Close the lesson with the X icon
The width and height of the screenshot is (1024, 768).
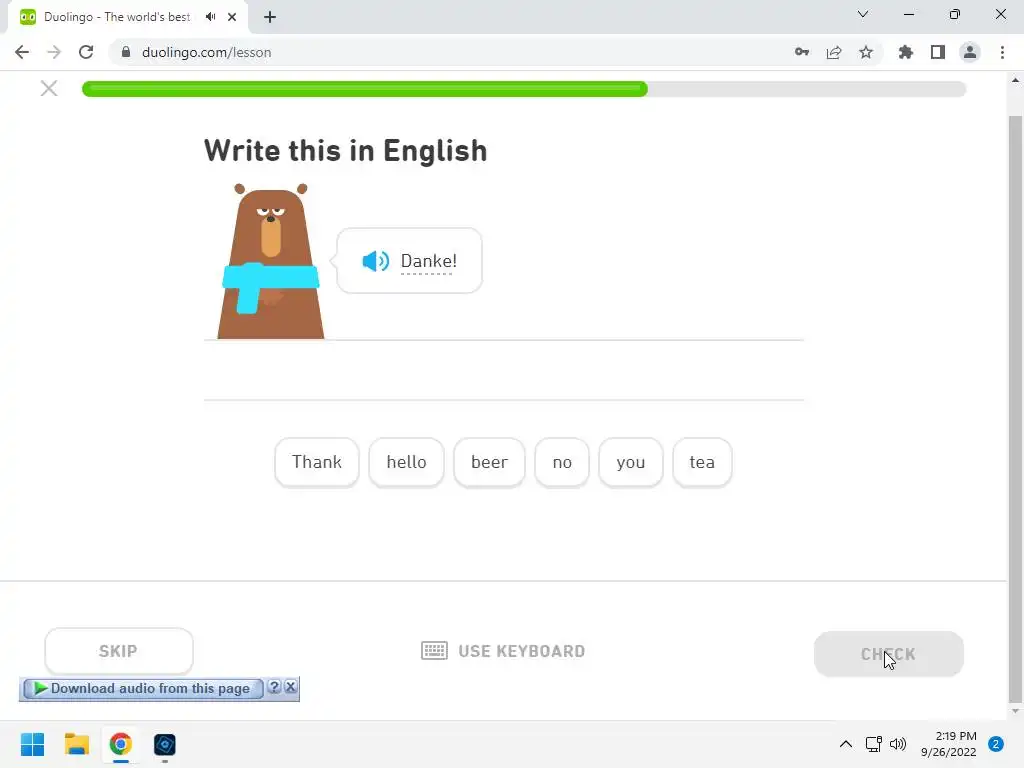tap(49, 88)
